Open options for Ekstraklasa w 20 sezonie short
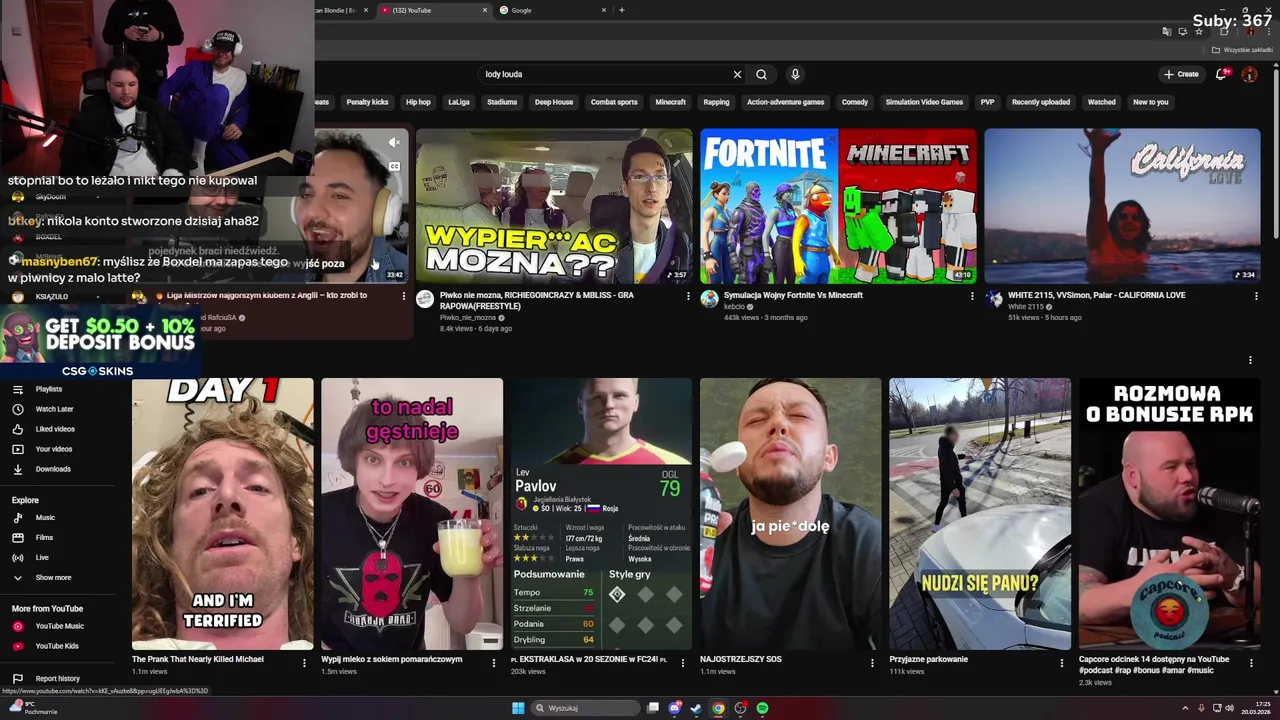 point(683,662)
